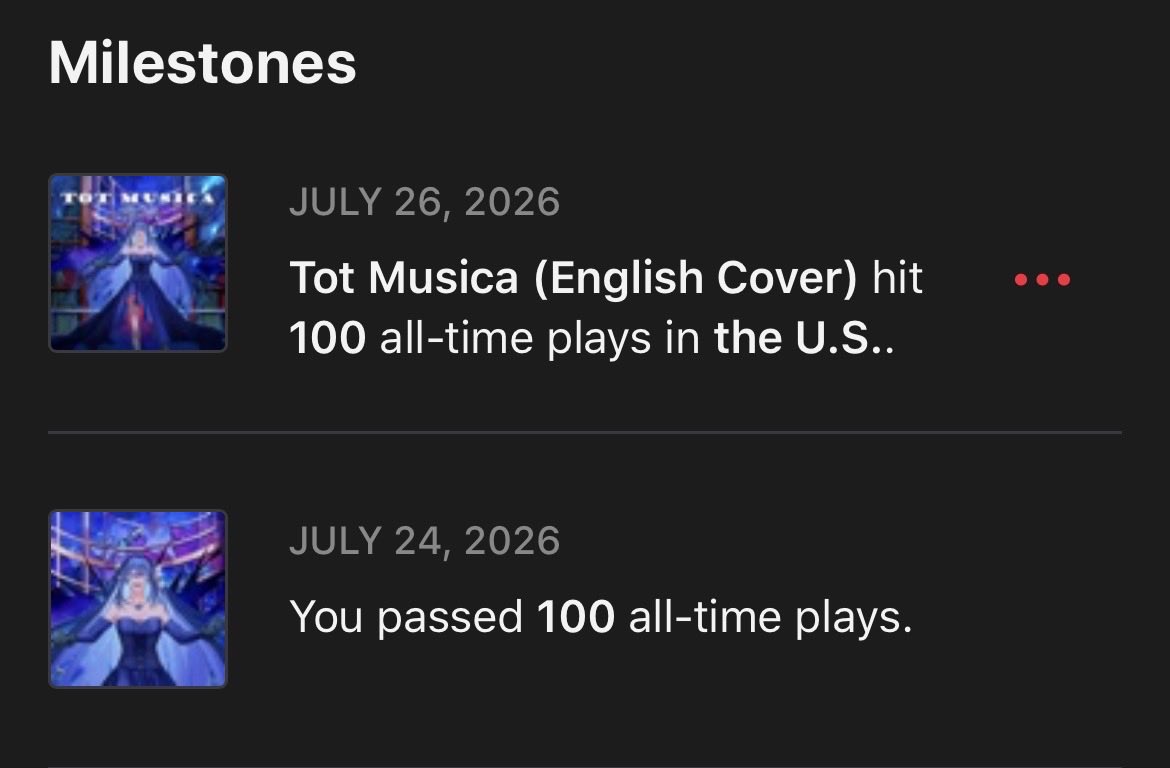Click "the U.S." bold country text
The height and width of the screenshot is (768, 1170).
click(x=798, y=338)
